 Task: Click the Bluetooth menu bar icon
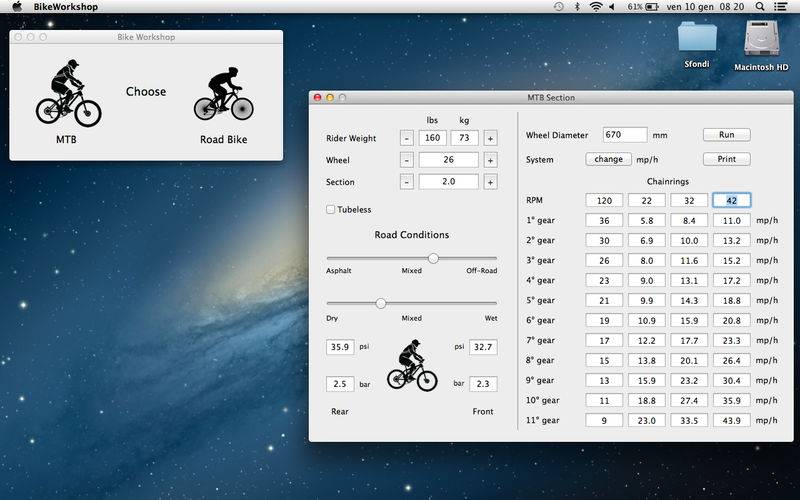(x=577, y=7)
